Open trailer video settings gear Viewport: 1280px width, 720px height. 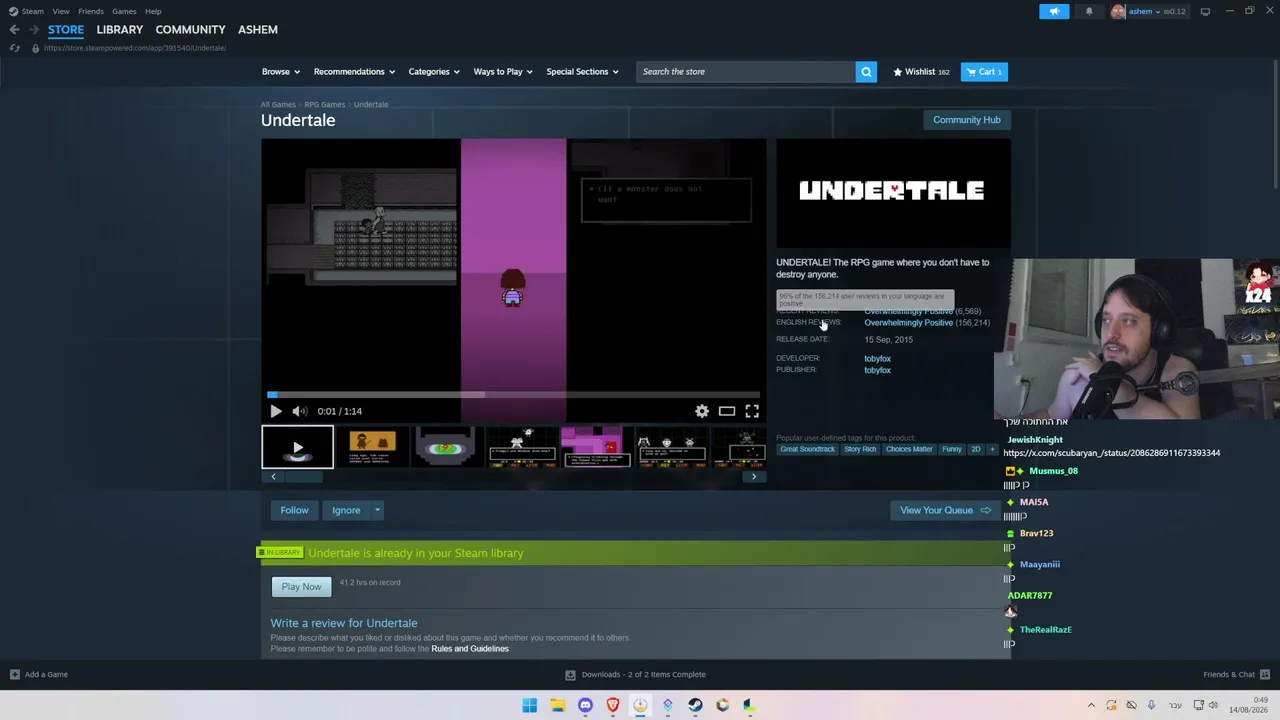tap(702, 411)
